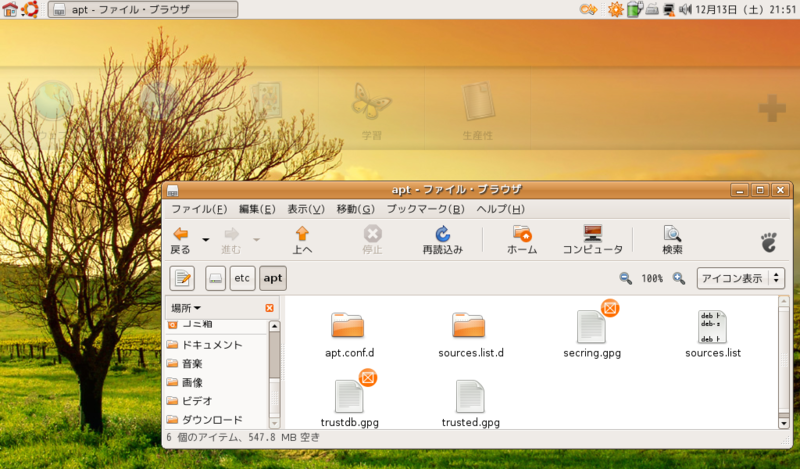Click the sidebar scrollbar down arrow

[274, 423]
